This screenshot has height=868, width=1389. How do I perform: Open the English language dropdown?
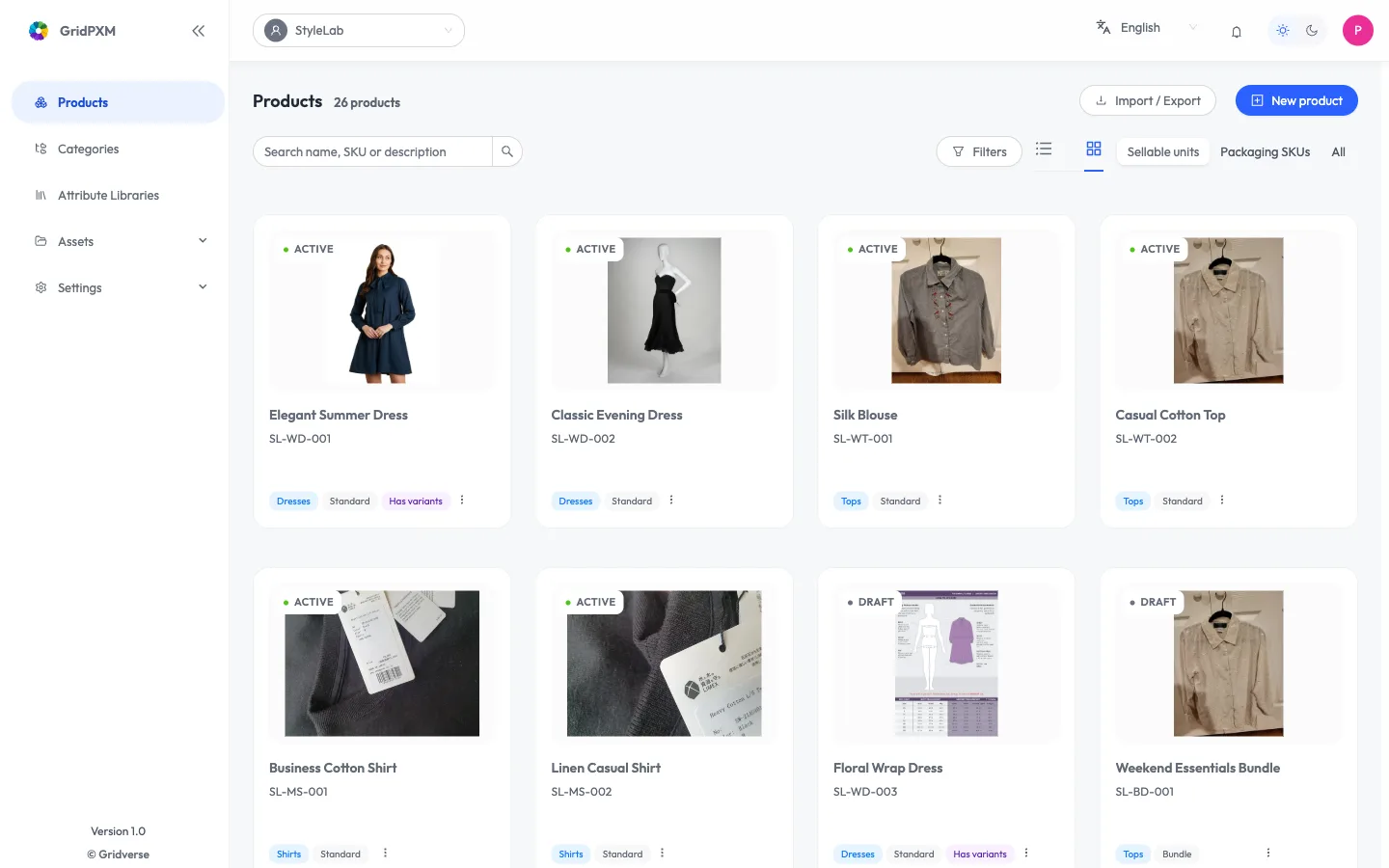point(1147,28)
